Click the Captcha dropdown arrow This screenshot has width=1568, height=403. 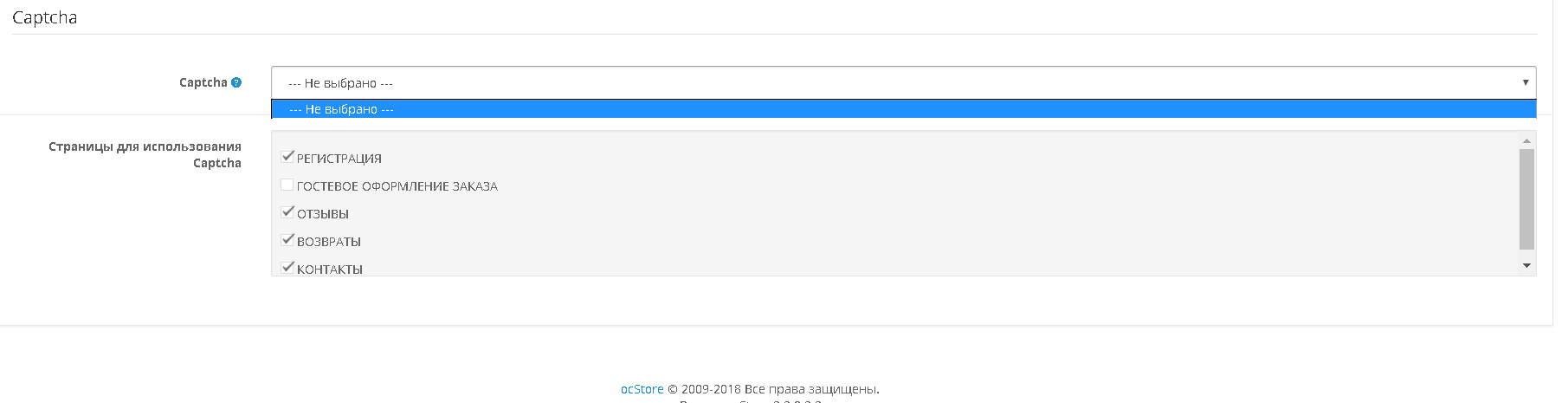pos(1525,82)
